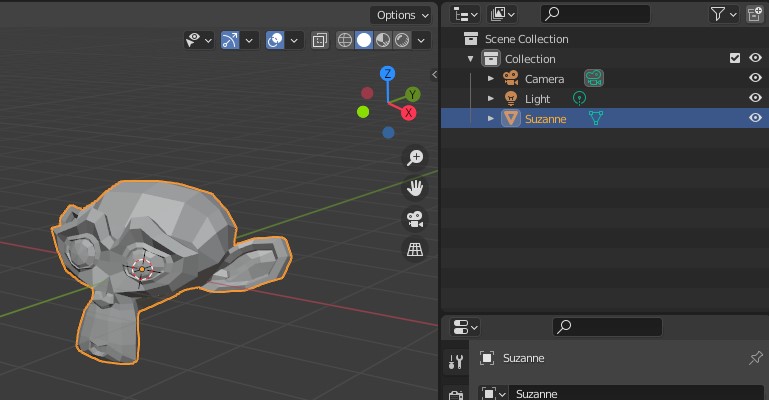Image resolution: width=769 pixels, height=400 pixels.
Task: Click the Light data icon
Action: [579, 99]
